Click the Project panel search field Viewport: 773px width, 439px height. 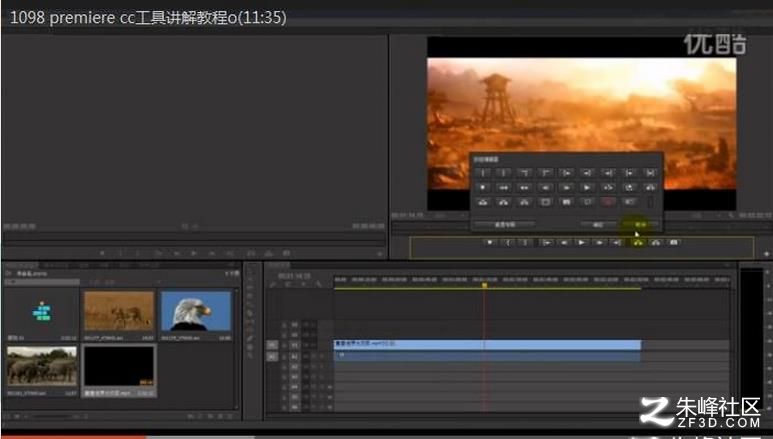coord(42,282)
